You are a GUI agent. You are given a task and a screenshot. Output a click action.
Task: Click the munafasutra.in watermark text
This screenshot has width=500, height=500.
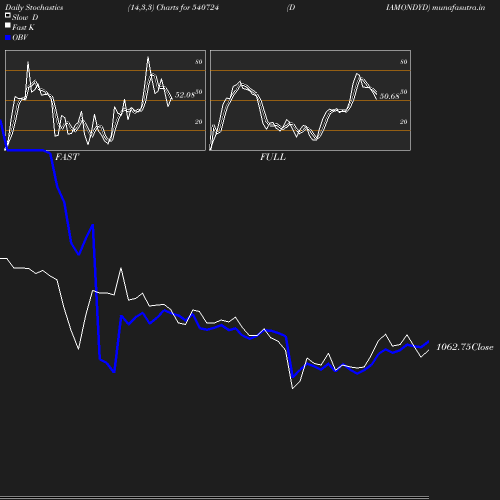click(x=458, y=8)
